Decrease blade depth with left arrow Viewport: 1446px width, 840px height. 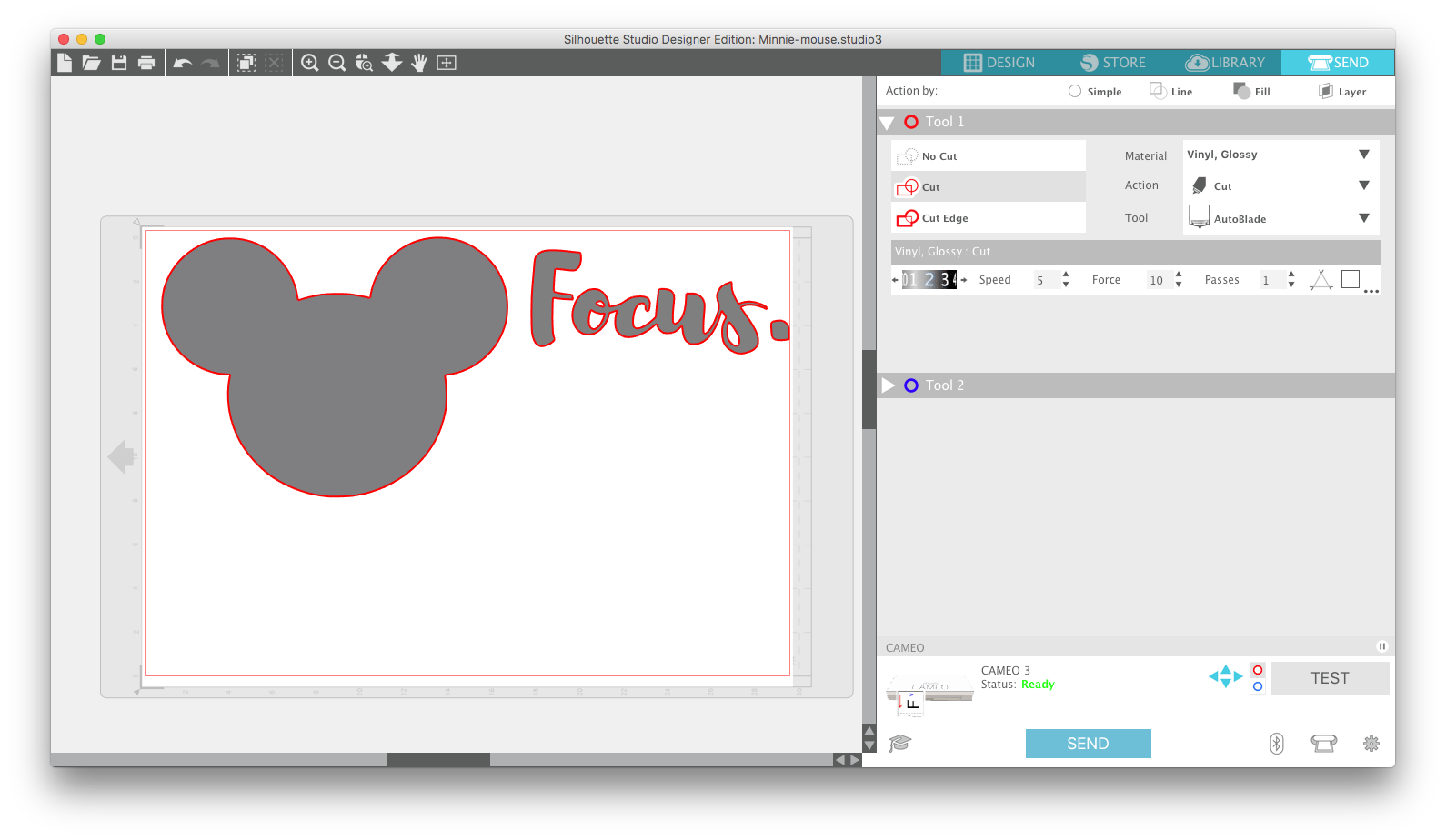pos(895,280)
